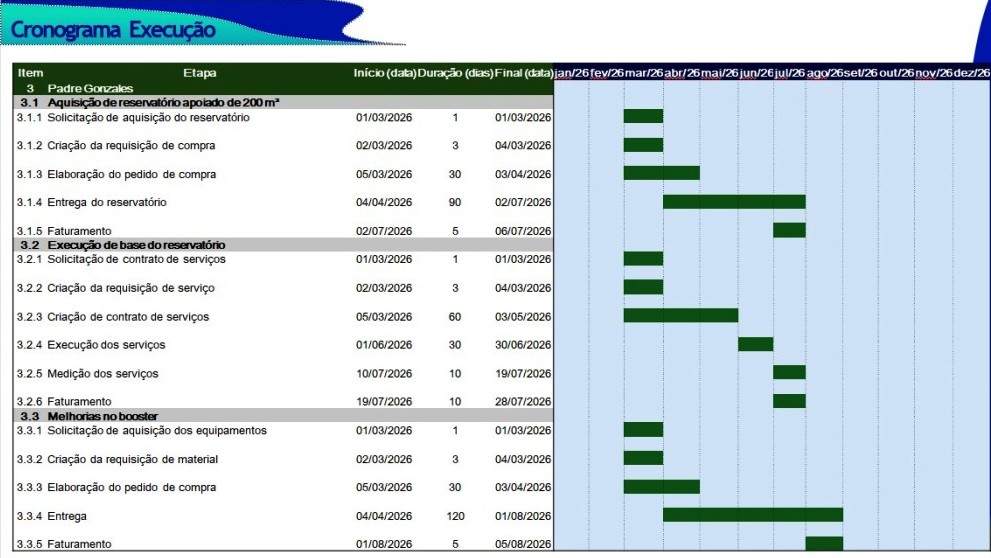Click Gantt bar for 3.1.4 Entrega do reservatório
This screenshot has width=991, height=558.
tap(734, 202)
